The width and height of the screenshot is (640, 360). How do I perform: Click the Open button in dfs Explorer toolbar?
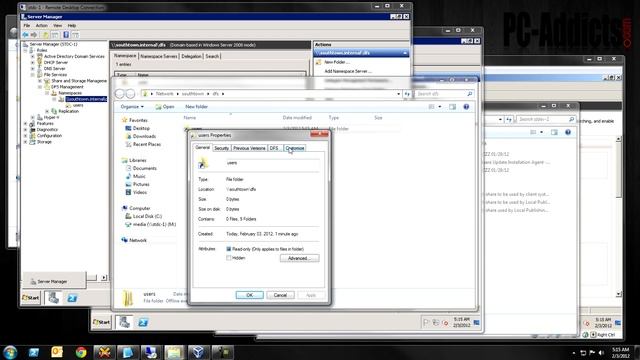[x=165, y=107]
